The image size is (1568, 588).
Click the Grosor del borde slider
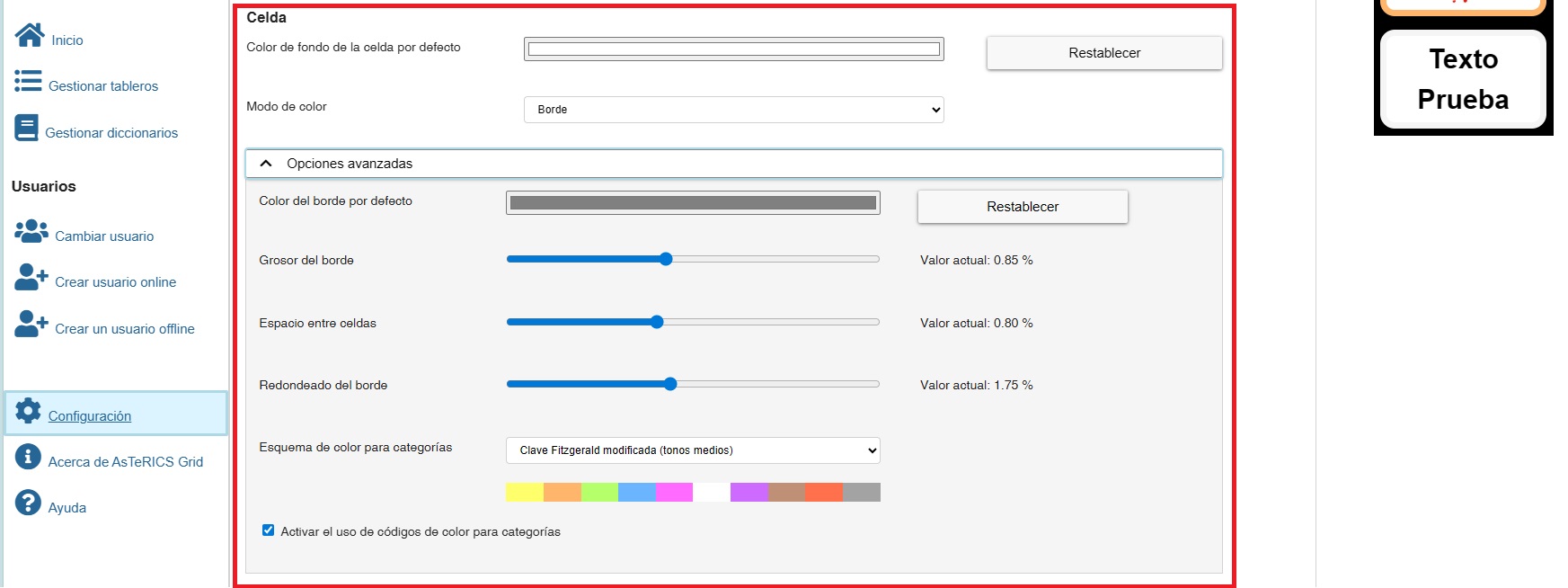(x=692, y=259)
